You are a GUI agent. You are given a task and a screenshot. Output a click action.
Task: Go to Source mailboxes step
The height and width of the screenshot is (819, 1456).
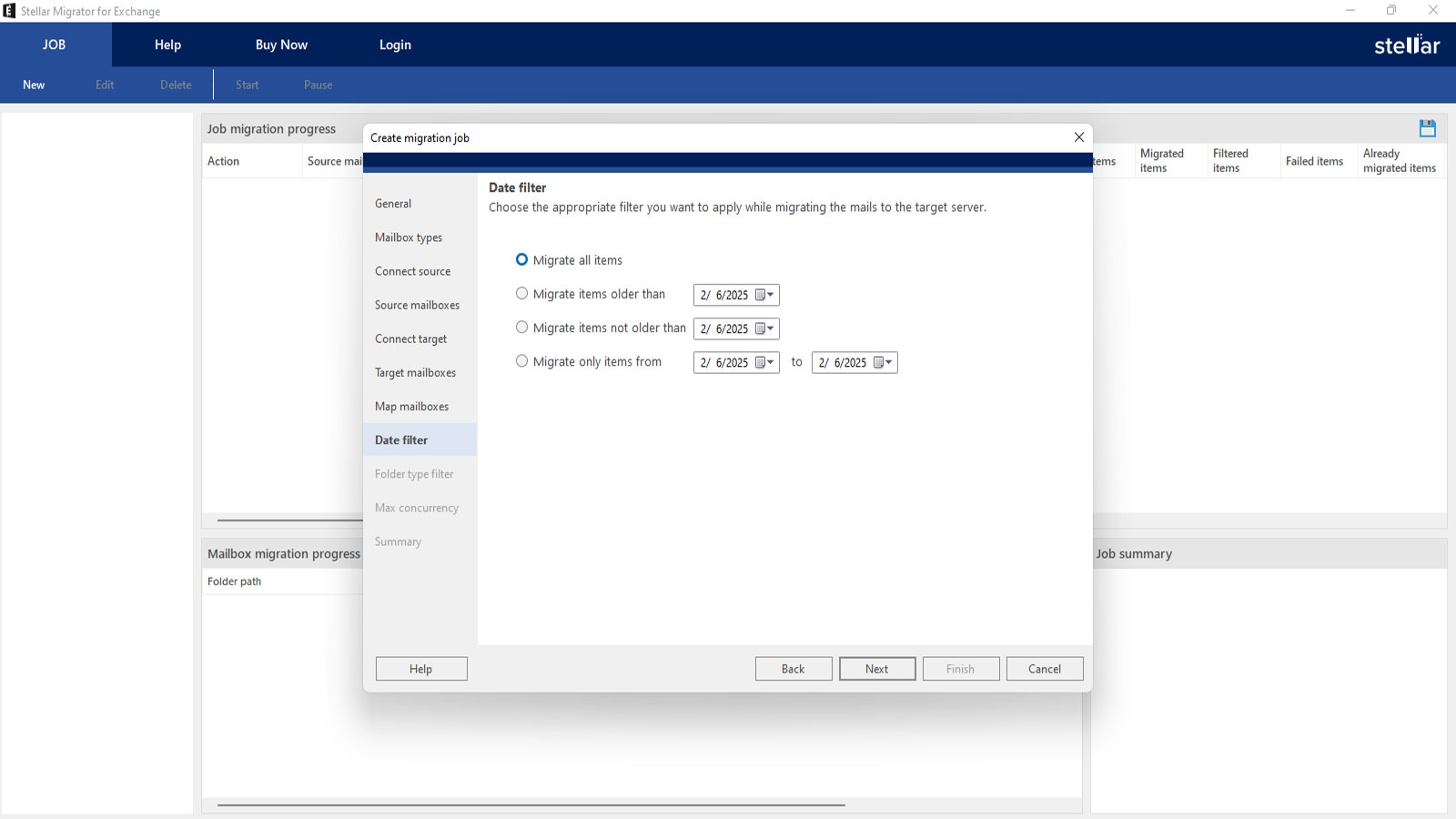(417, 305)
